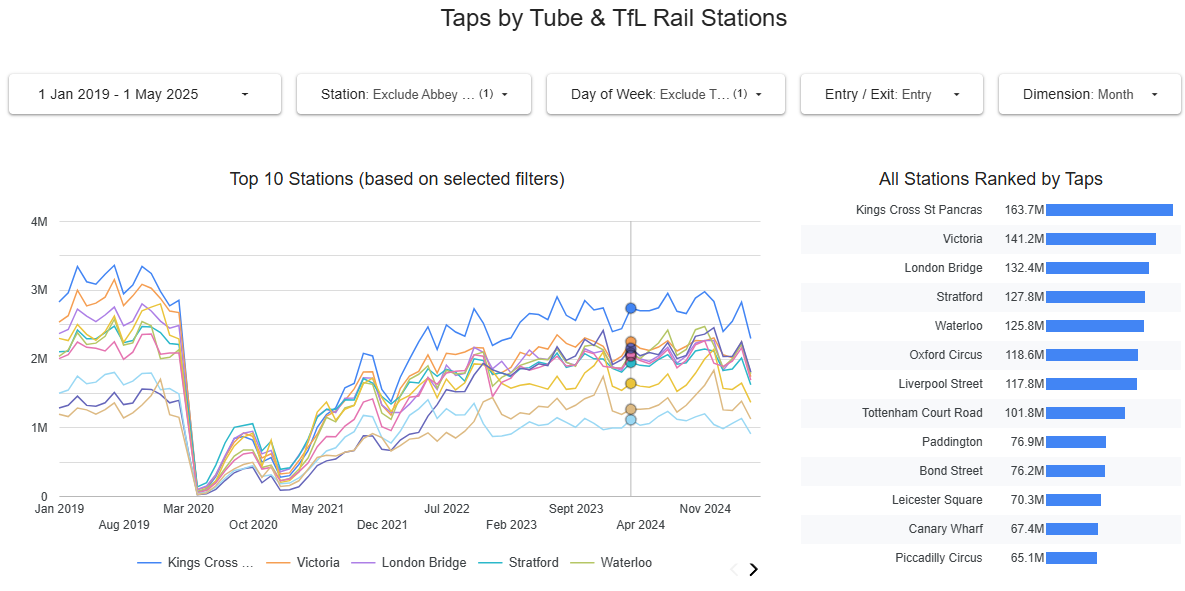Click the Top 10 Stations chart title
1185x591 pixels.
point(398,179)
